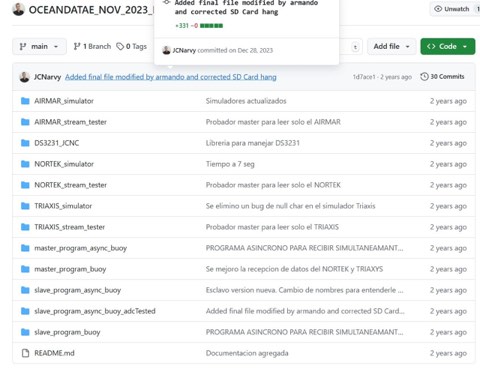Click the tag icon beside 0 Tags
Screen dimensions: 480x369
pos(120,46)
